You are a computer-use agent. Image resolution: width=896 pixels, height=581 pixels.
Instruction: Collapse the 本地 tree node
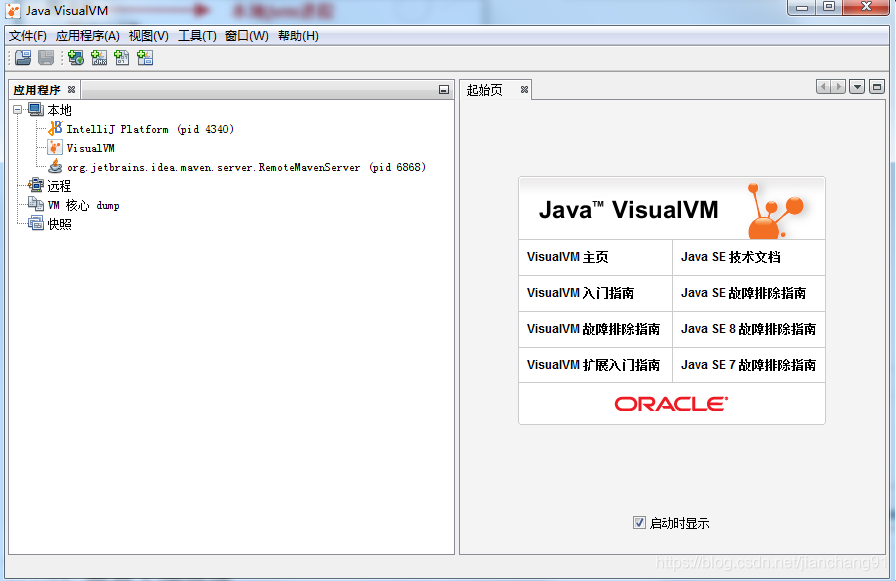tap(18, 109)
